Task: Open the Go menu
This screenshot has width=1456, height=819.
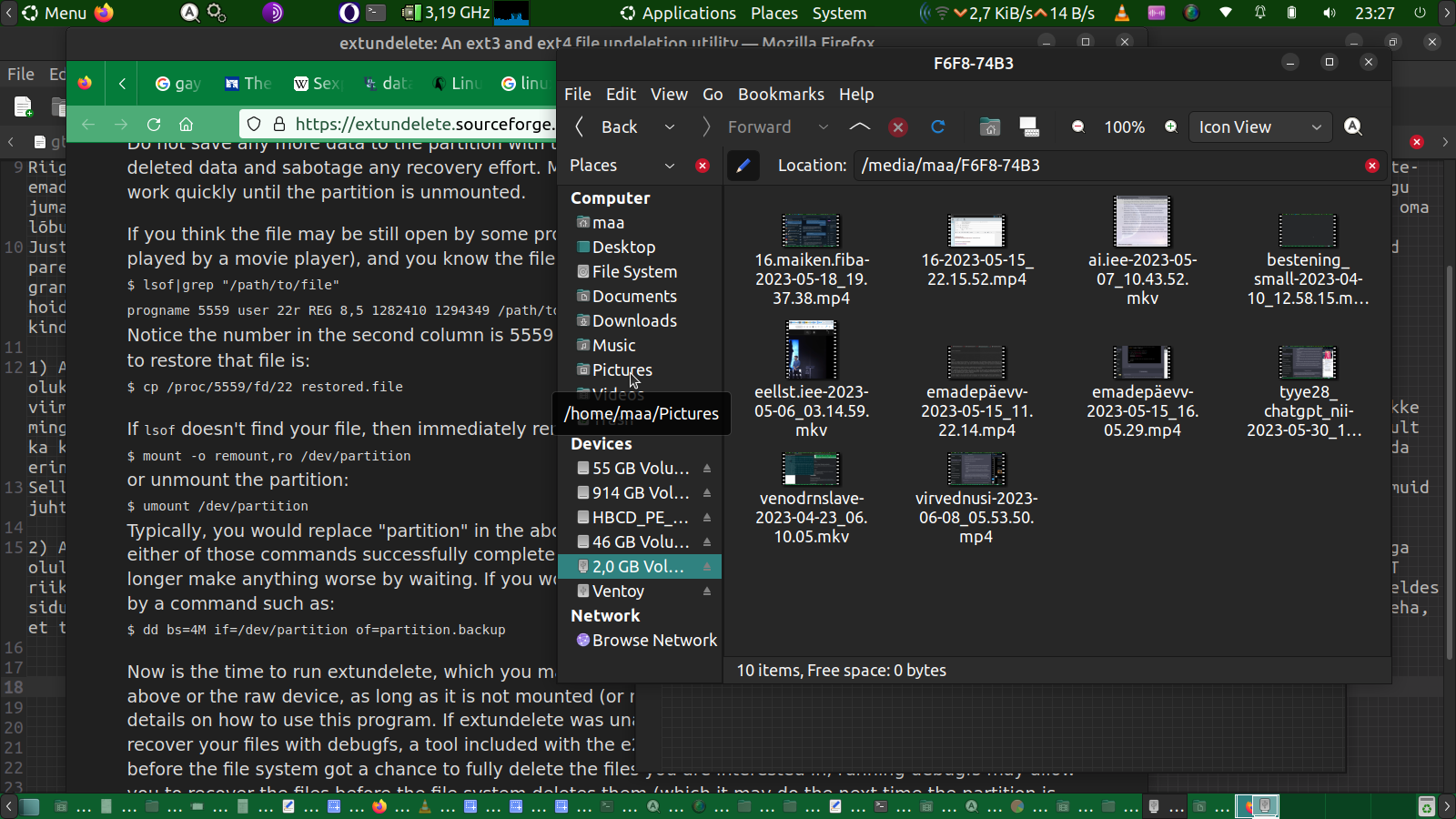Action: pyautogui.click(x=713, y=95)
